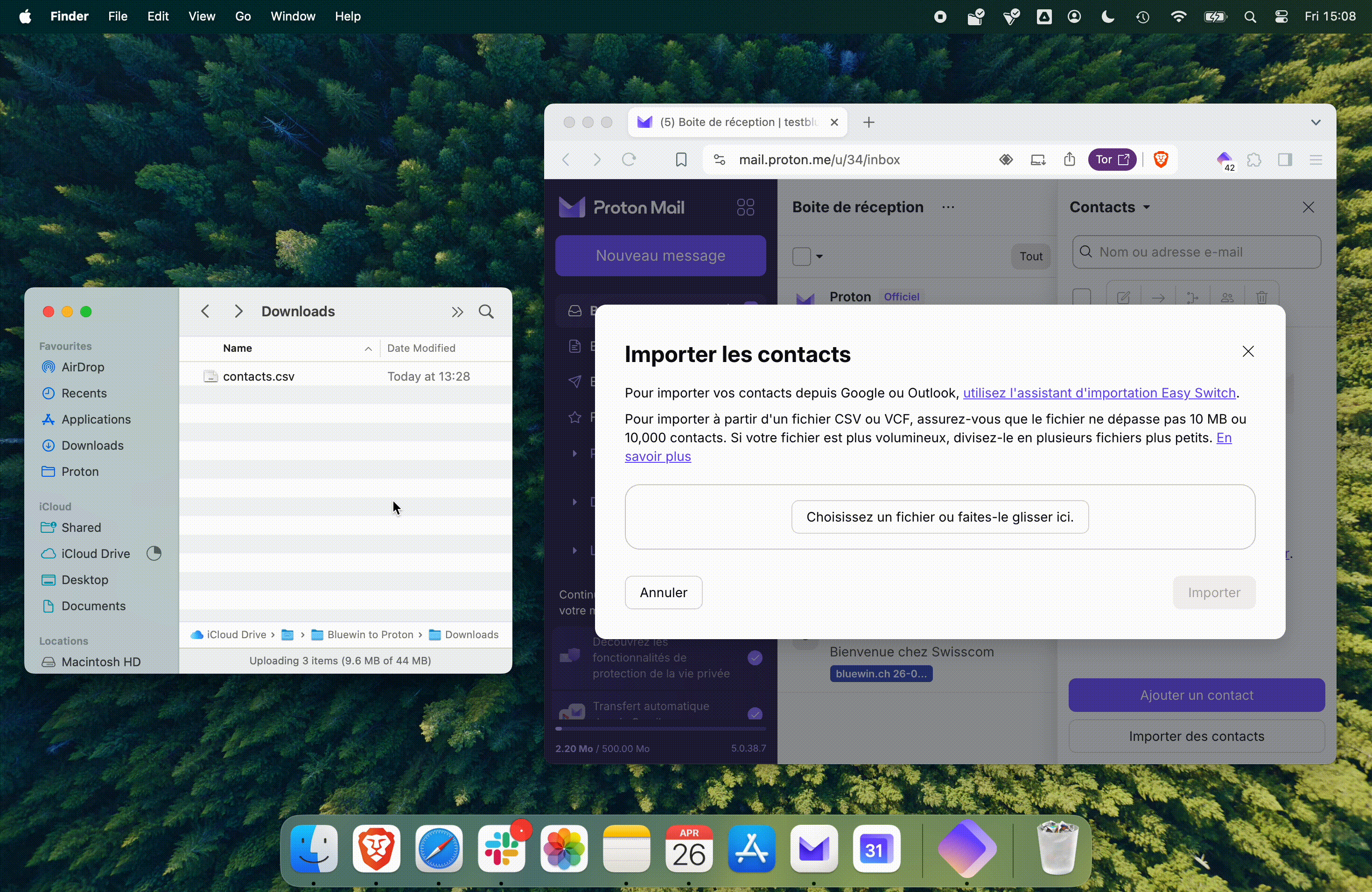Launch Brave browser from the Dock
Image resolution: width=1372 pixels, height=892 pixels.
(377, 848)
